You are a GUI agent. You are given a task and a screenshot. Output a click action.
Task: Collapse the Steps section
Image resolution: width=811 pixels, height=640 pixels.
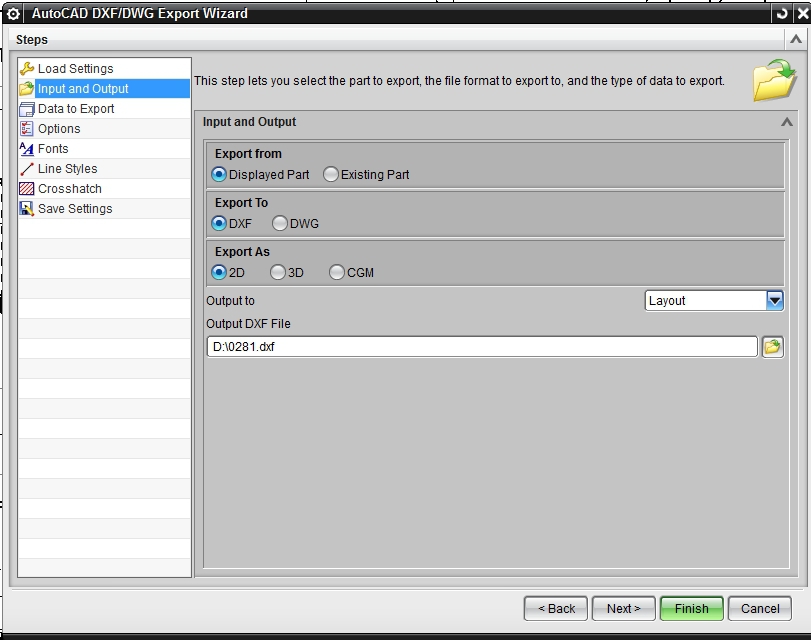click(x=796, y=39)
